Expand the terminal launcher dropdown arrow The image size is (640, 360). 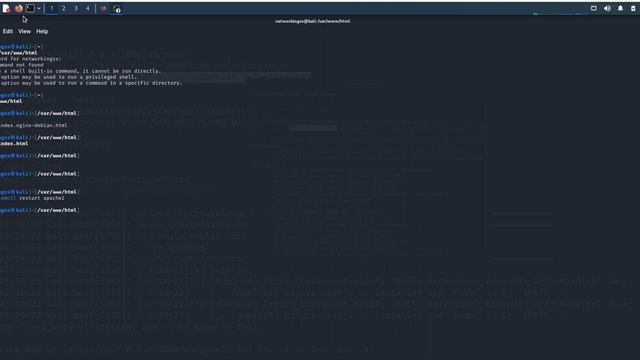click(39, 8)
